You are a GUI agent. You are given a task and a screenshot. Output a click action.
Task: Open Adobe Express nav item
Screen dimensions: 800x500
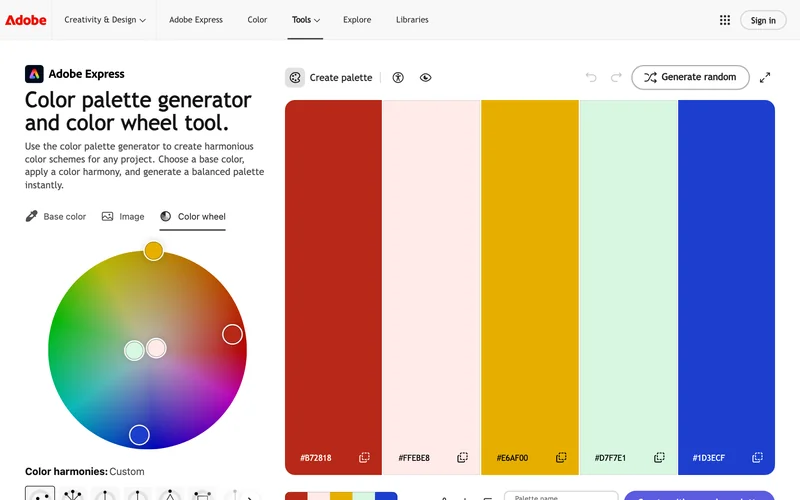coord(196,20)
